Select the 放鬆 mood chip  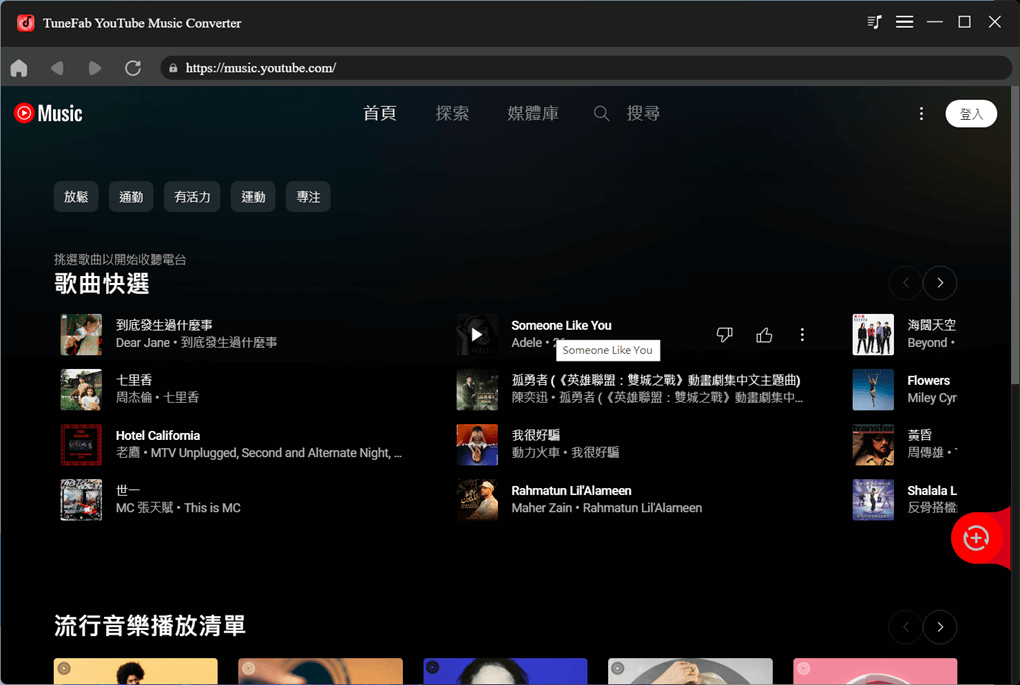[x=76, y=196]
